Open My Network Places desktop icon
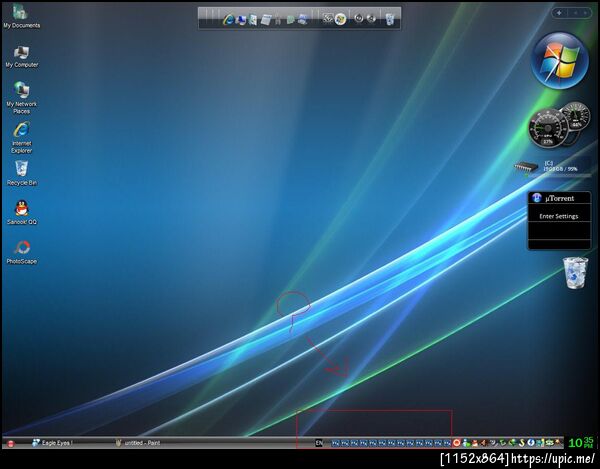This screenshot has width=600, height=469. point(21,97)
